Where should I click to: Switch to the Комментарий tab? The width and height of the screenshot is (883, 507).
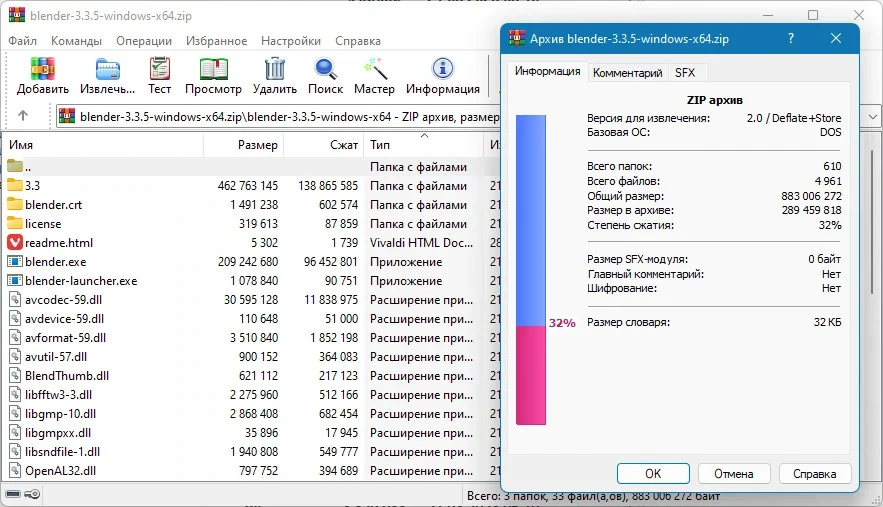(627, 73)
